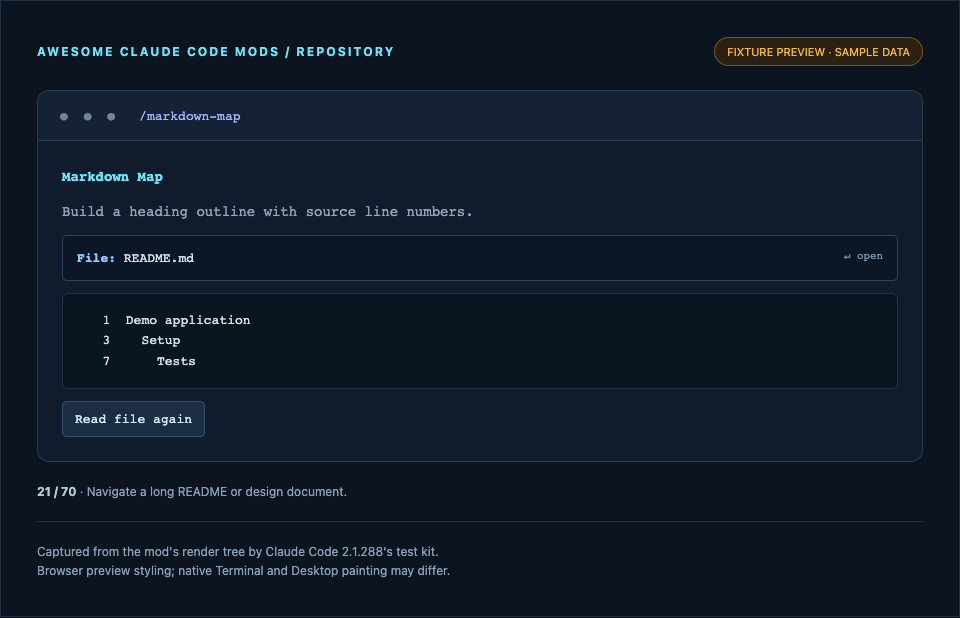Select the Demo application outline row
The image size is (960, 618).
tap(176, 320)
